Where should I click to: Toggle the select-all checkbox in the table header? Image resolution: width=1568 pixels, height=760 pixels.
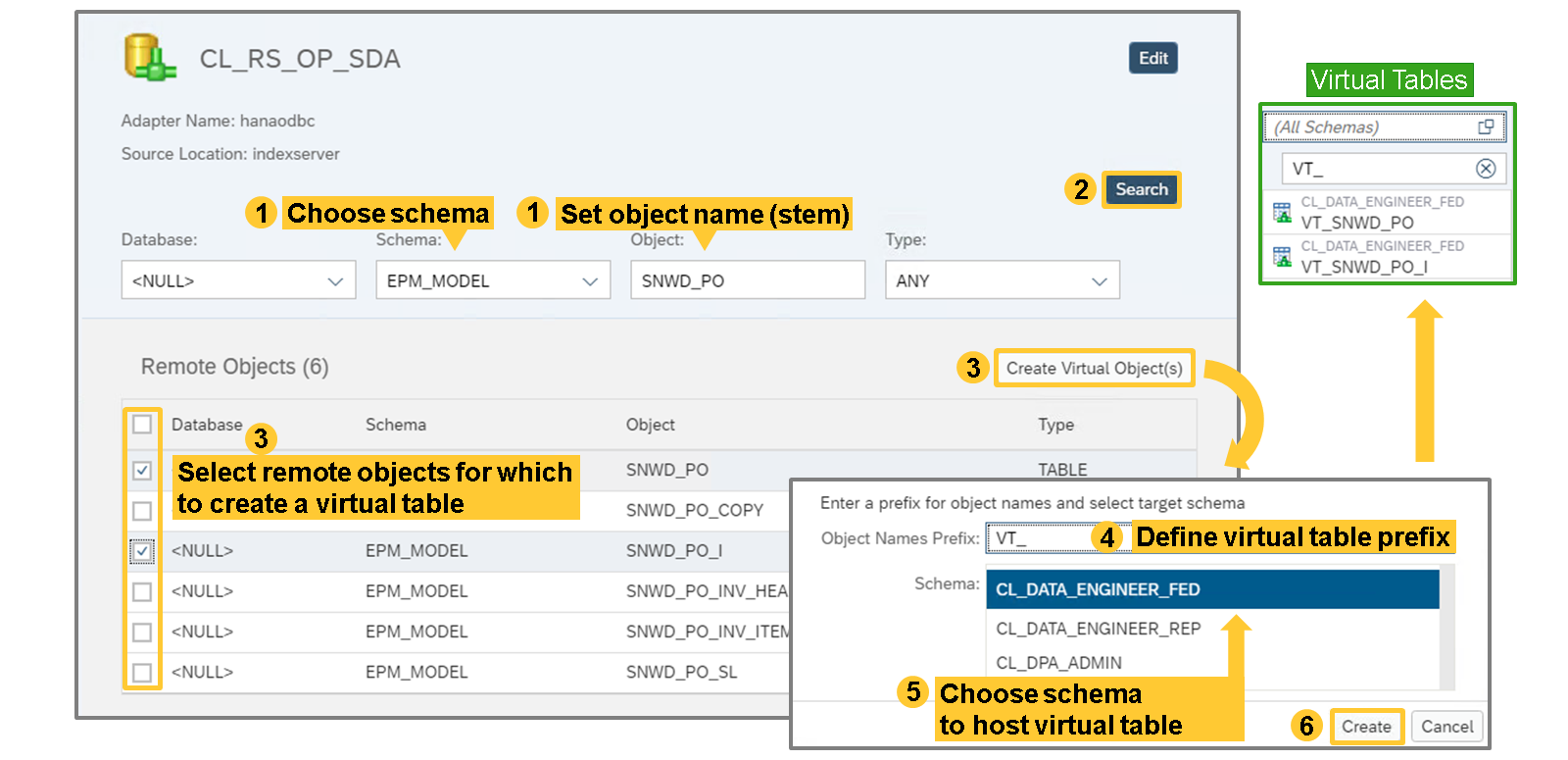[142, 425]
